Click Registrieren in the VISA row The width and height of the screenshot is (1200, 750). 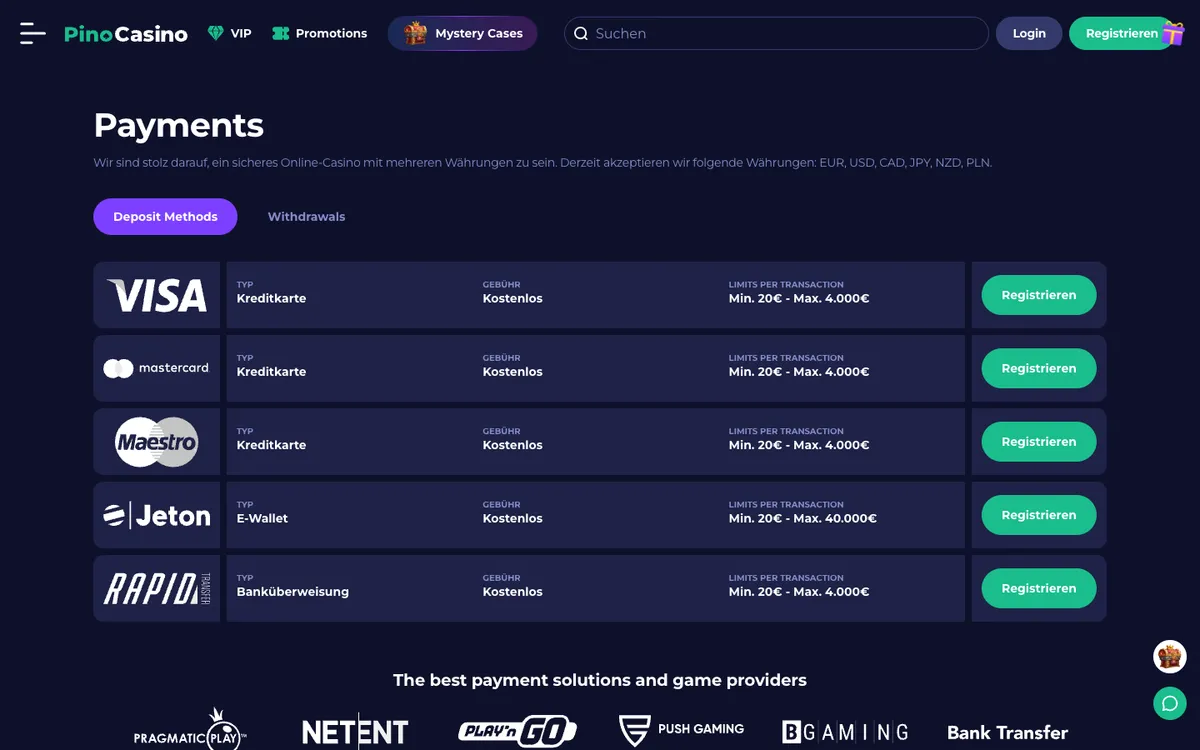click(1039, 295)
